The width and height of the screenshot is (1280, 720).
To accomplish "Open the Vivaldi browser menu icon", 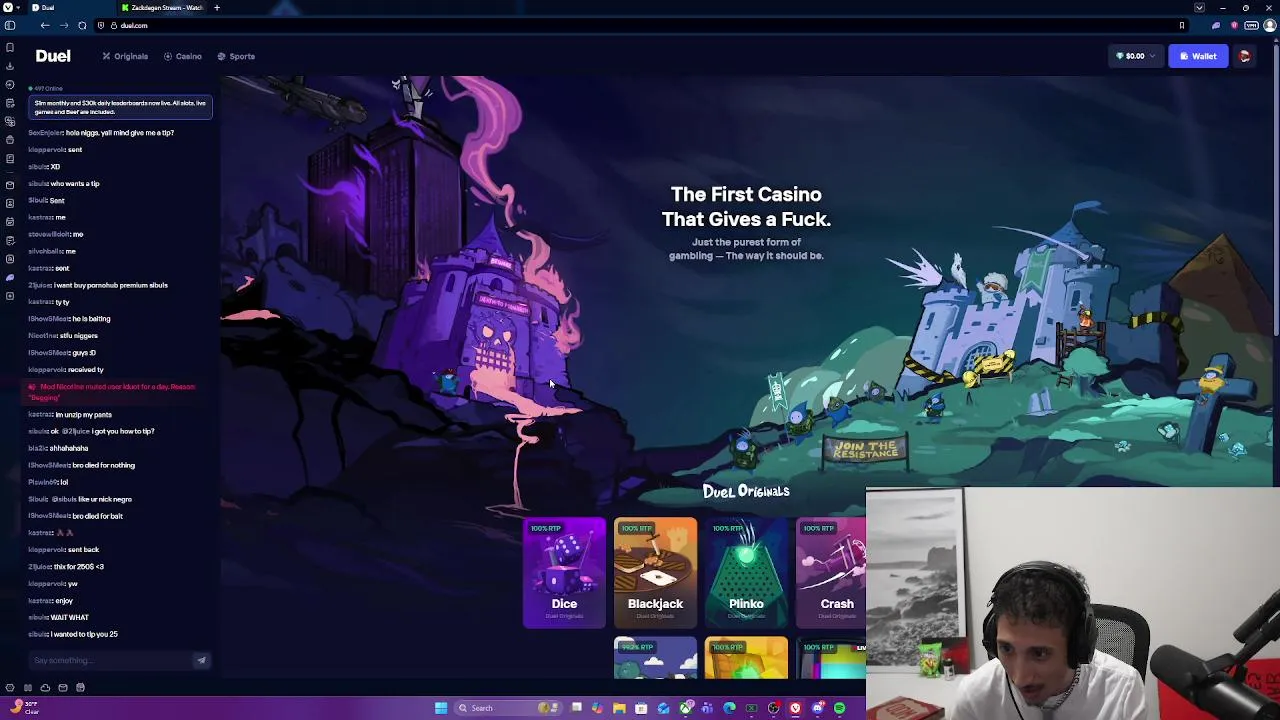I will pyautogui.click(x=8, y=7).
